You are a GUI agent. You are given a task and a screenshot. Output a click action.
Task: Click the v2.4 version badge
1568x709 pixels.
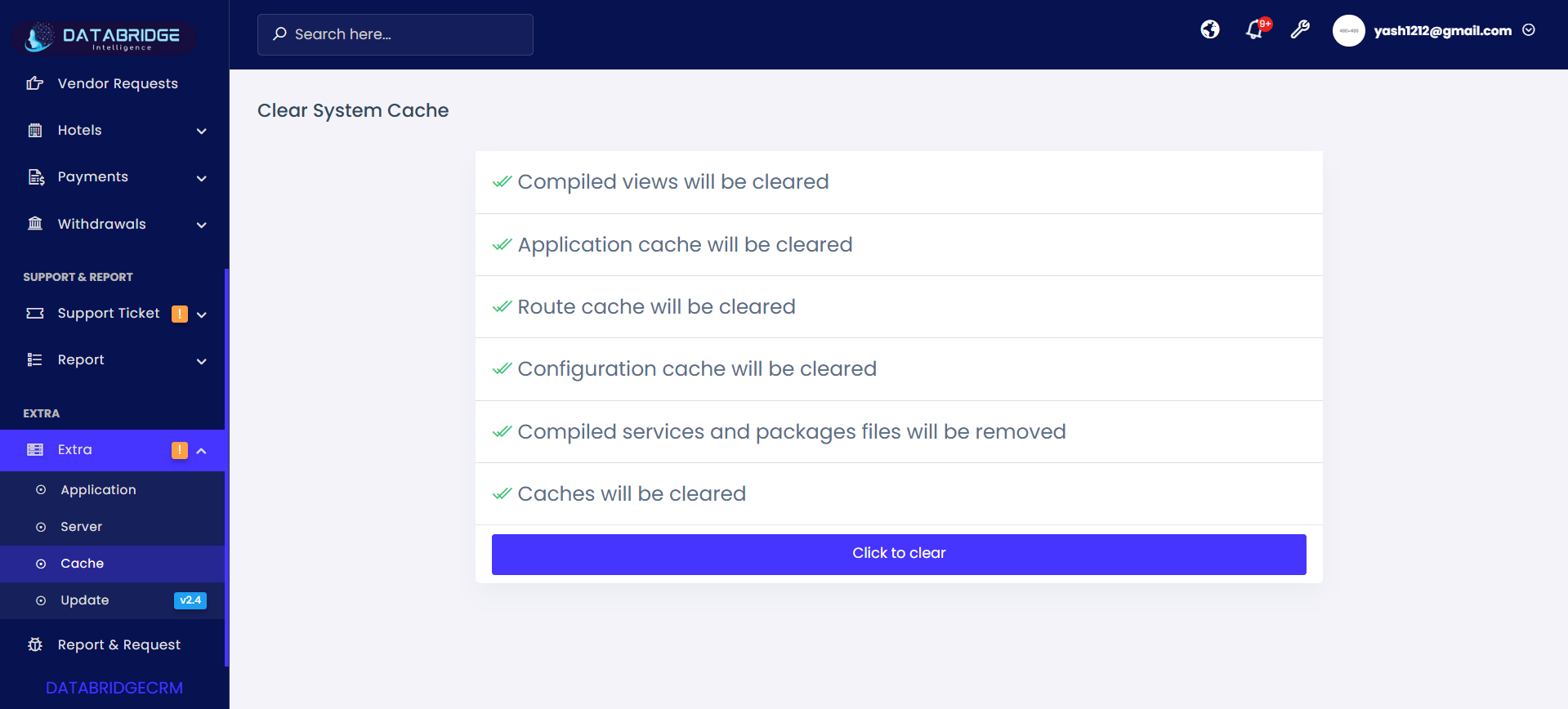point(190,600)
